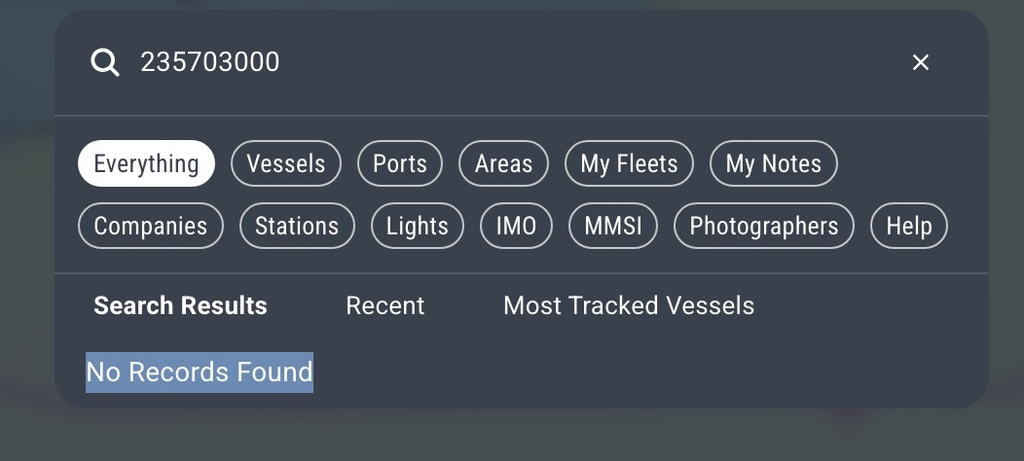Filter results by Vessels
Viewport: 1024px width, 461px height.
click(x=286, y=163)
